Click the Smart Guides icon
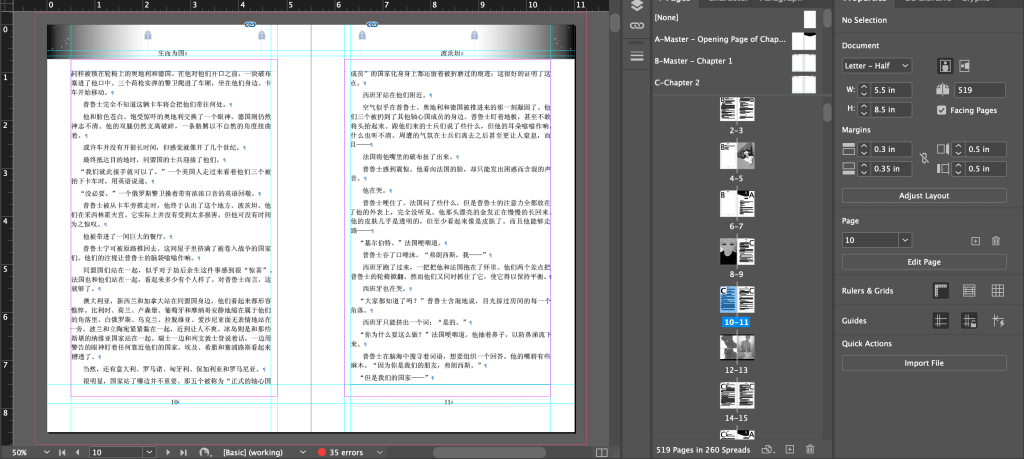Viewport: 1024px width, 459px height. pyautogui.click(x=996, y=320)
